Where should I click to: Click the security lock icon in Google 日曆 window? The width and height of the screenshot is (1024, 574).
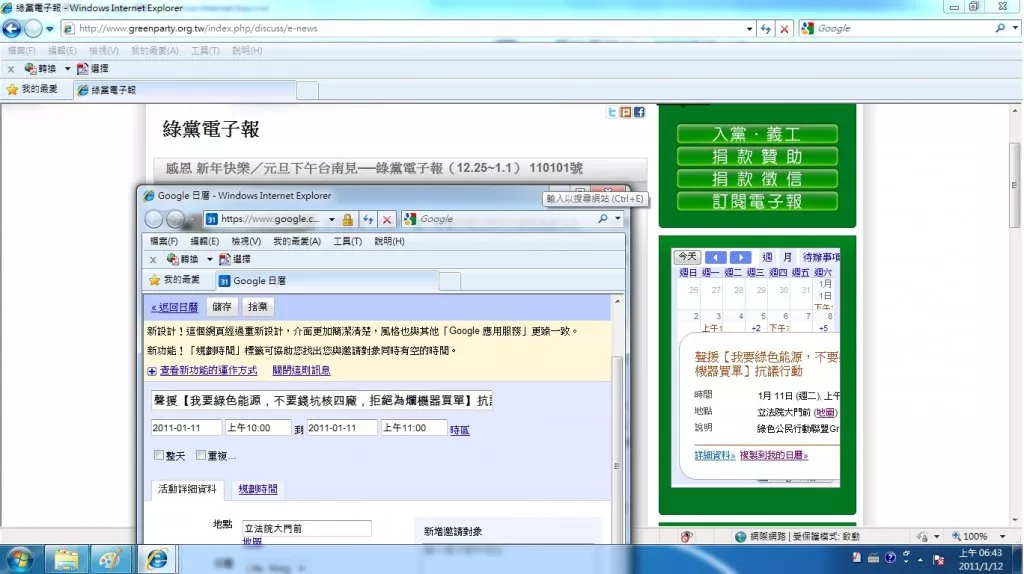click(x=348, y=219)
